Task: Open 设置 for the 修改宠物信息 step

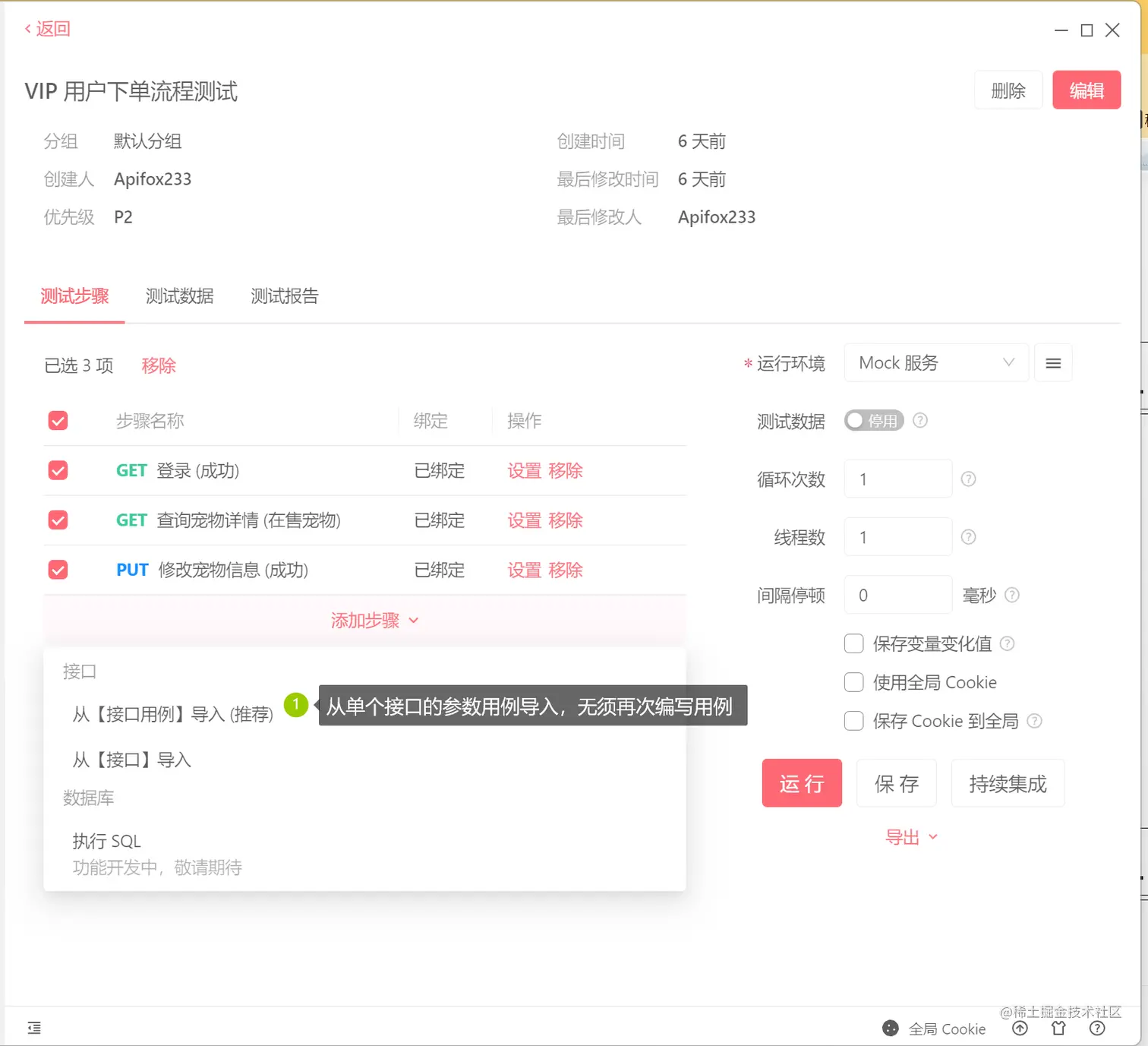Action: [524, 570]
